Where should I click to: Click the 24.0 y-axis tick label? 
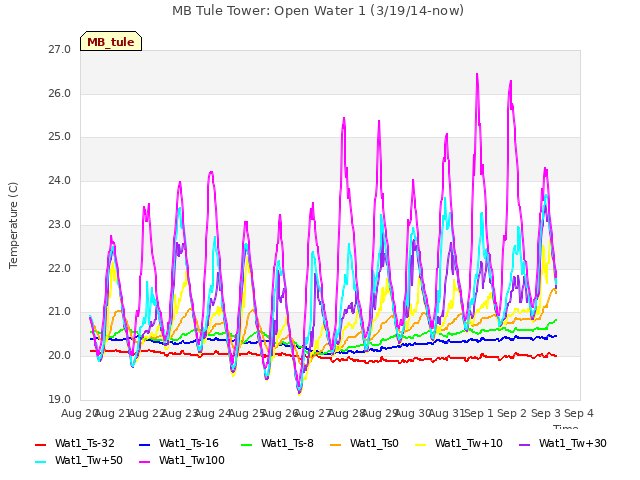(x=60, y=180)
